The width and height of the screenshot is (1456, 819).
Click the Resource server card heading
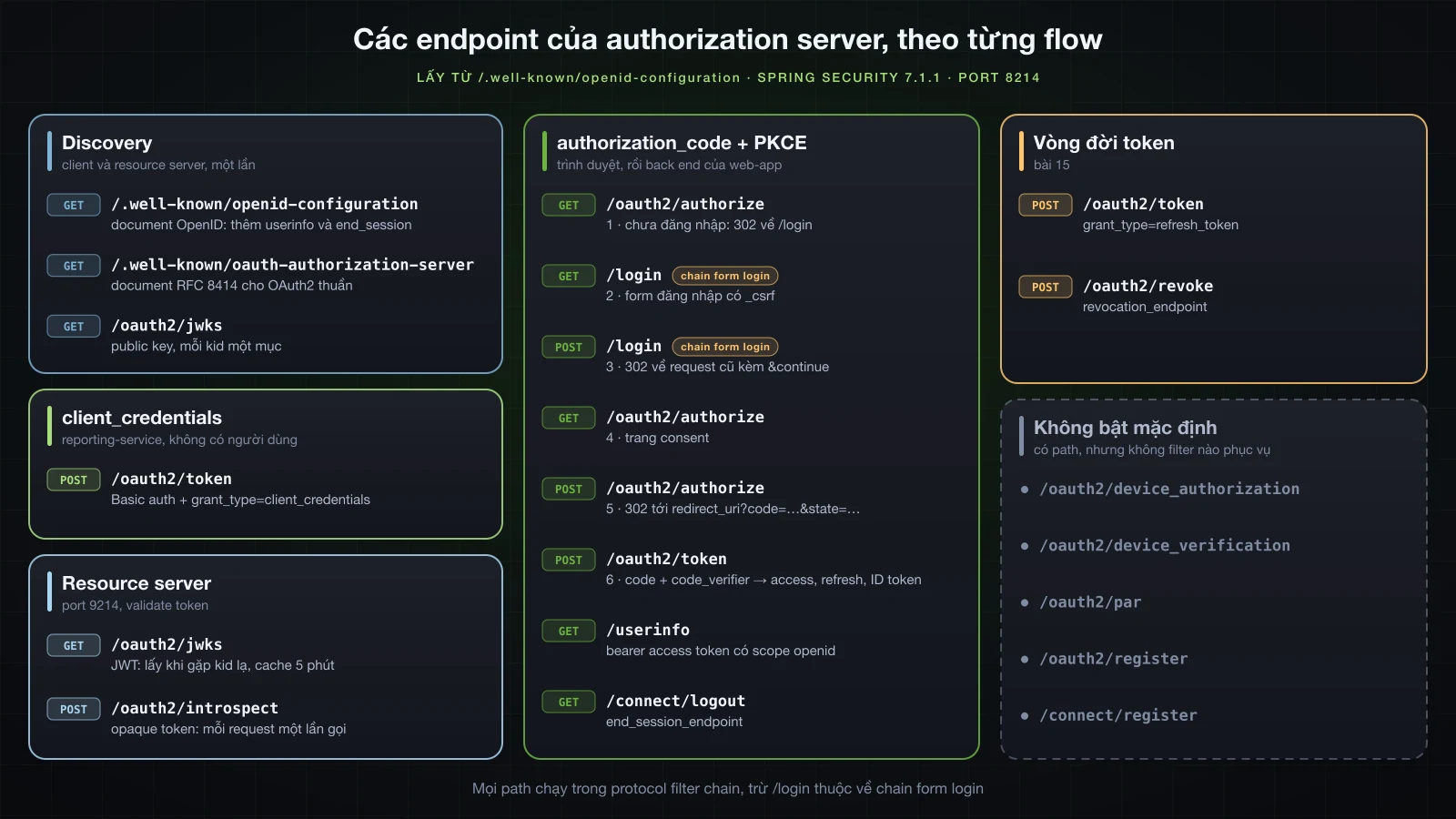pos(136,583)
